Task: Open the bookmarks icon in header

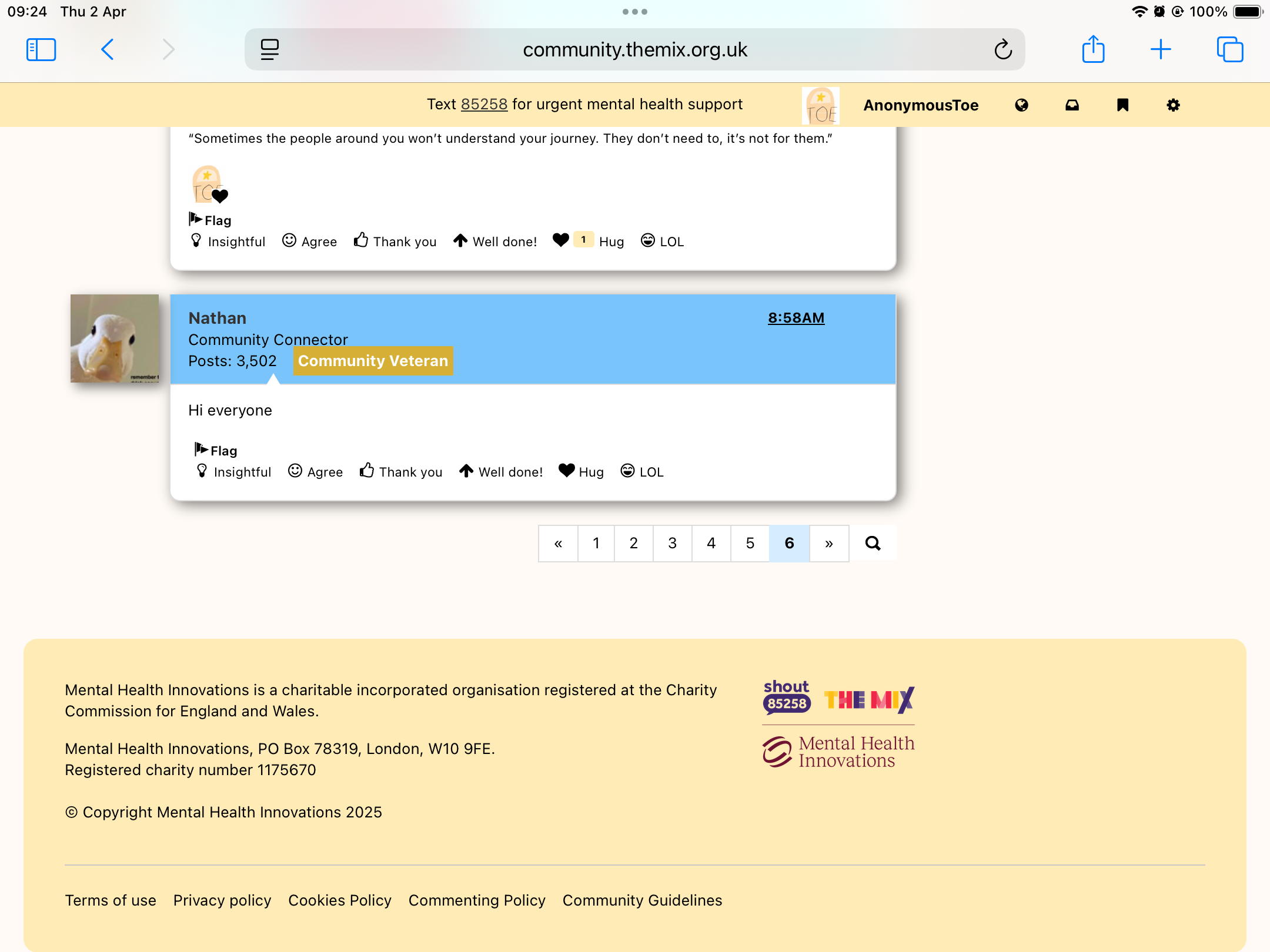Action: pos(1122,105)
